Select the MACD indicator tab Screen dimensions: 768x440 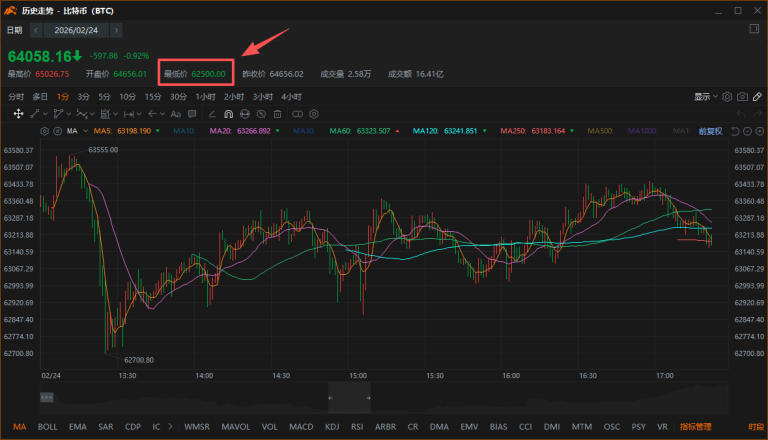[x=301, y=426]
